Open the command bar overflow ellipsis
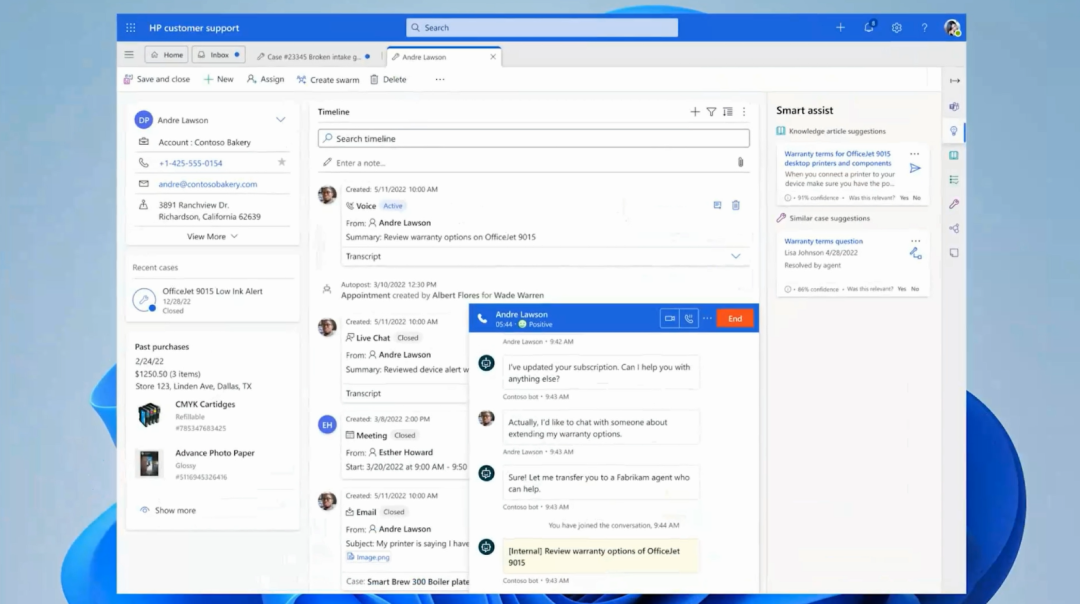Screen dimensions: 1080x604 coord(439,79)
